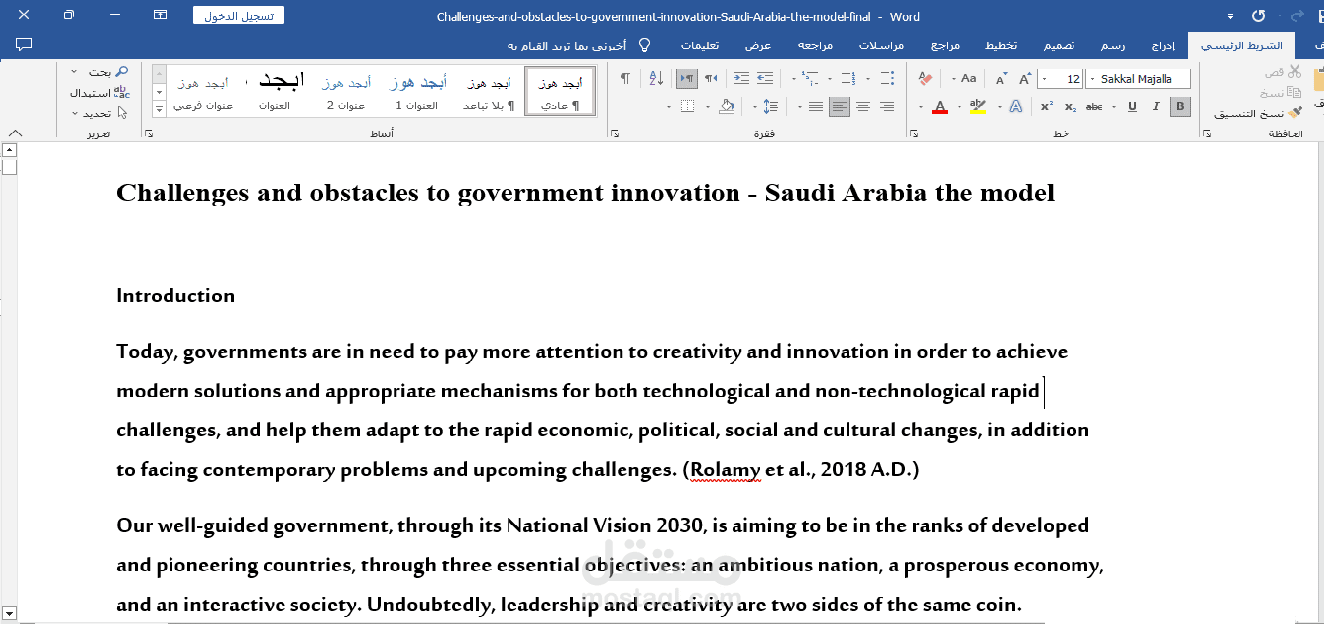Screen dimensions: 1324x624
Task: Decrease the paragraph indent
Action: [x=765, y=78]
